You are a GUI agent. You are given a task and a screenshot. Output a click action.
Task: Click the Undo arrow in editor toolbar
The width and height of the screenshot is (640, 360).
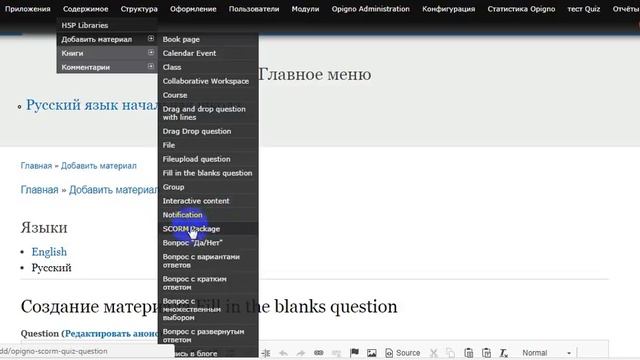click(283, 353)
